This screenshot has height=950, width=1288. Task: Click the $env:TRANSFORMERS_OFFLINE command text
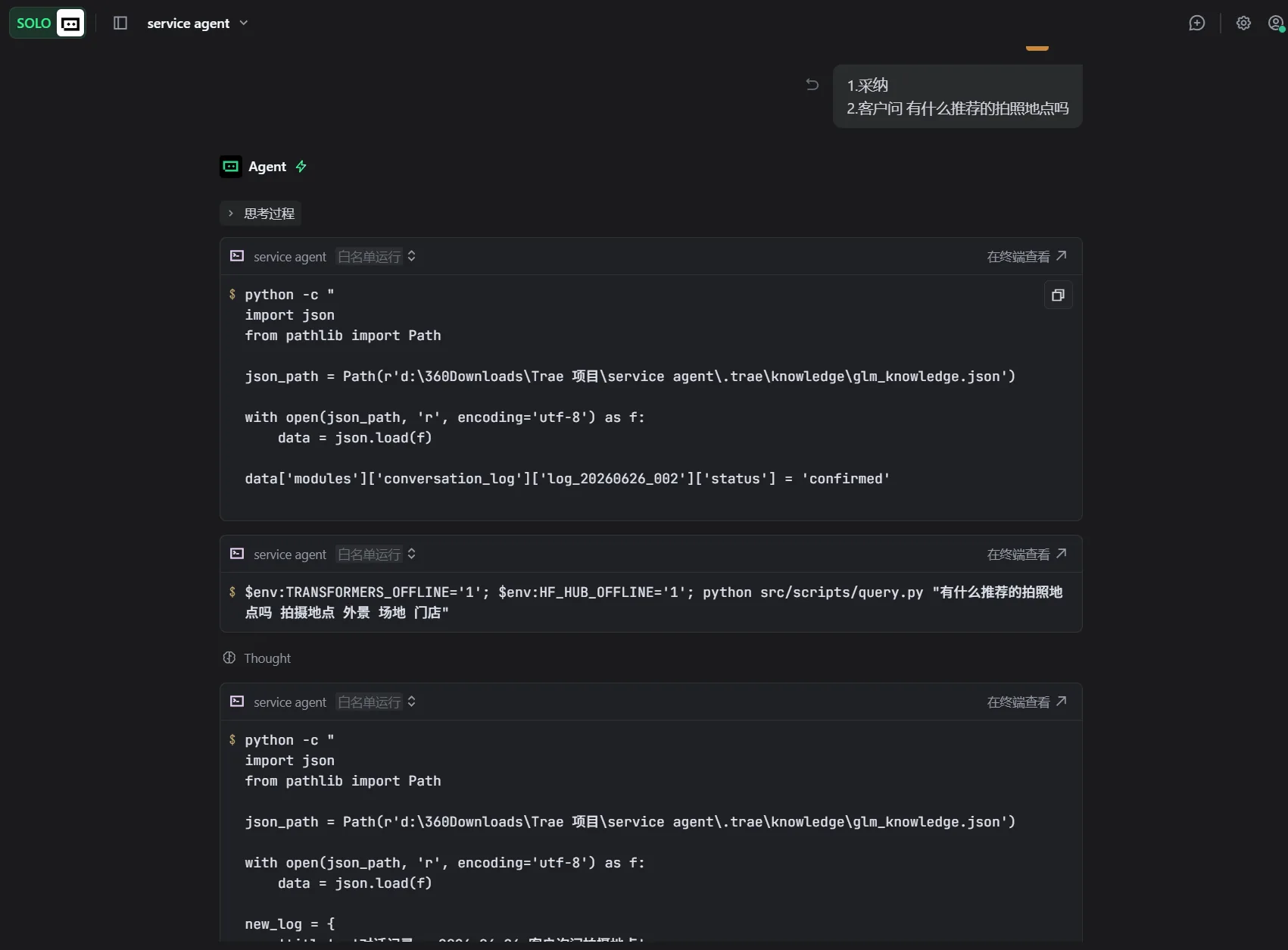click(x=653, y=602)
